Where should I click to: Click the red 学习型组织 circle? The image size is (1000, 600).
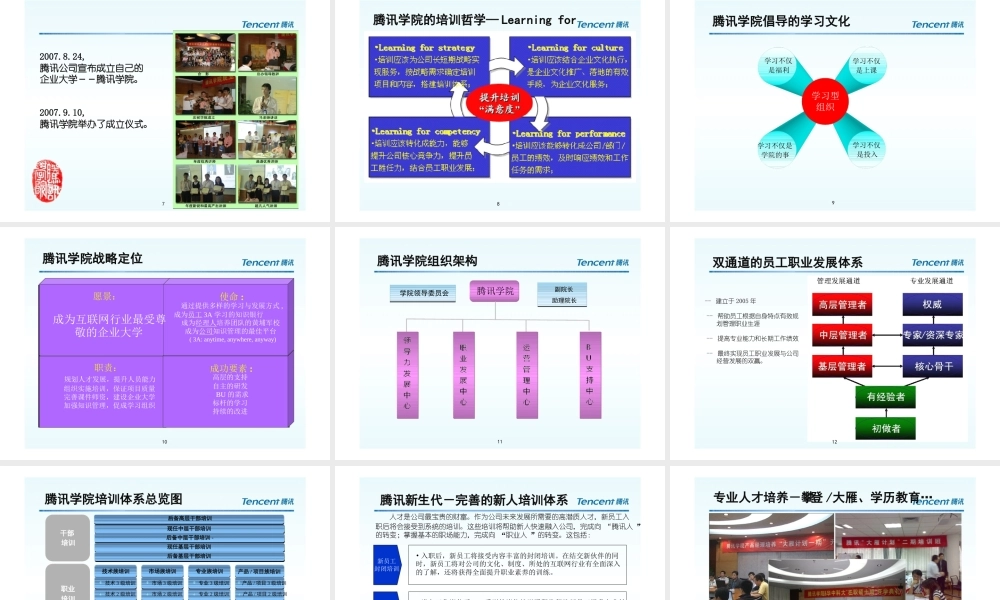pos(825,101)
